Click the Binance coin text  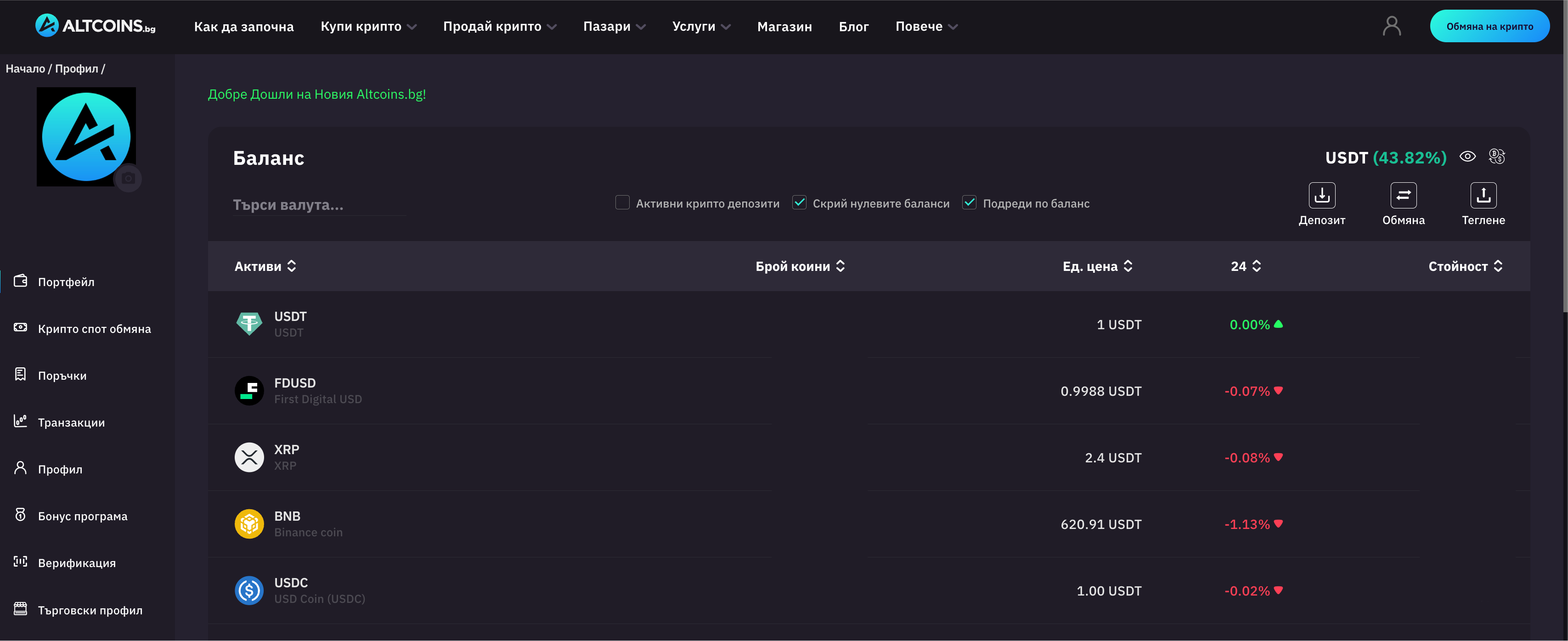point(308,533)
